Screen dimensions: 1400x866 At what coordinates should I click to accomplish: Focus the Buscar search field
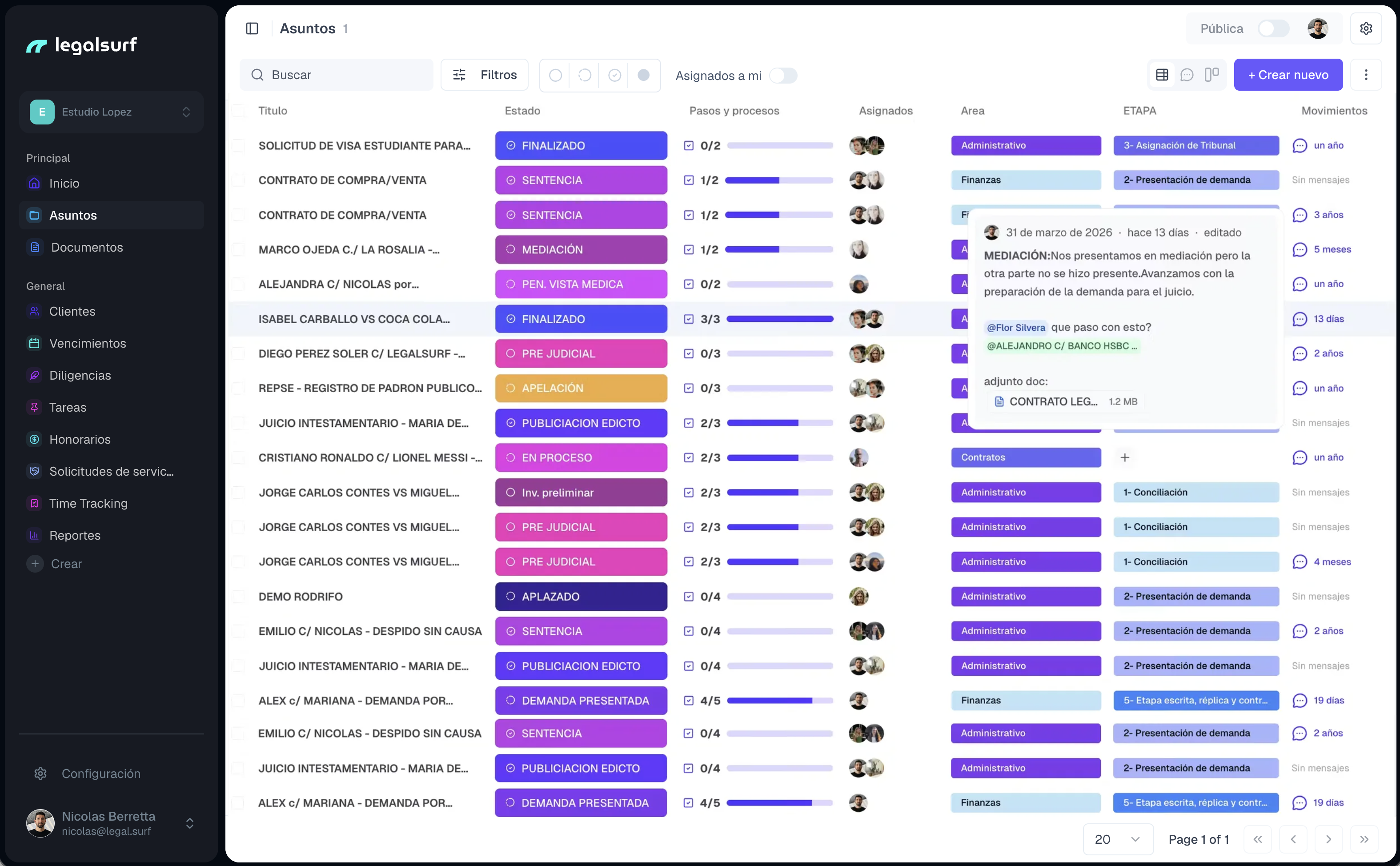(x=337, y=75)
